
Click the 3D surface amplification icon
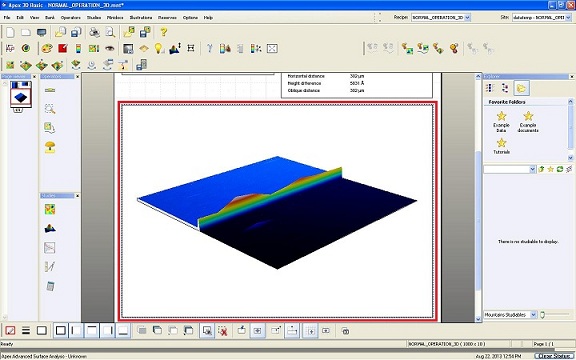(175, 48)
